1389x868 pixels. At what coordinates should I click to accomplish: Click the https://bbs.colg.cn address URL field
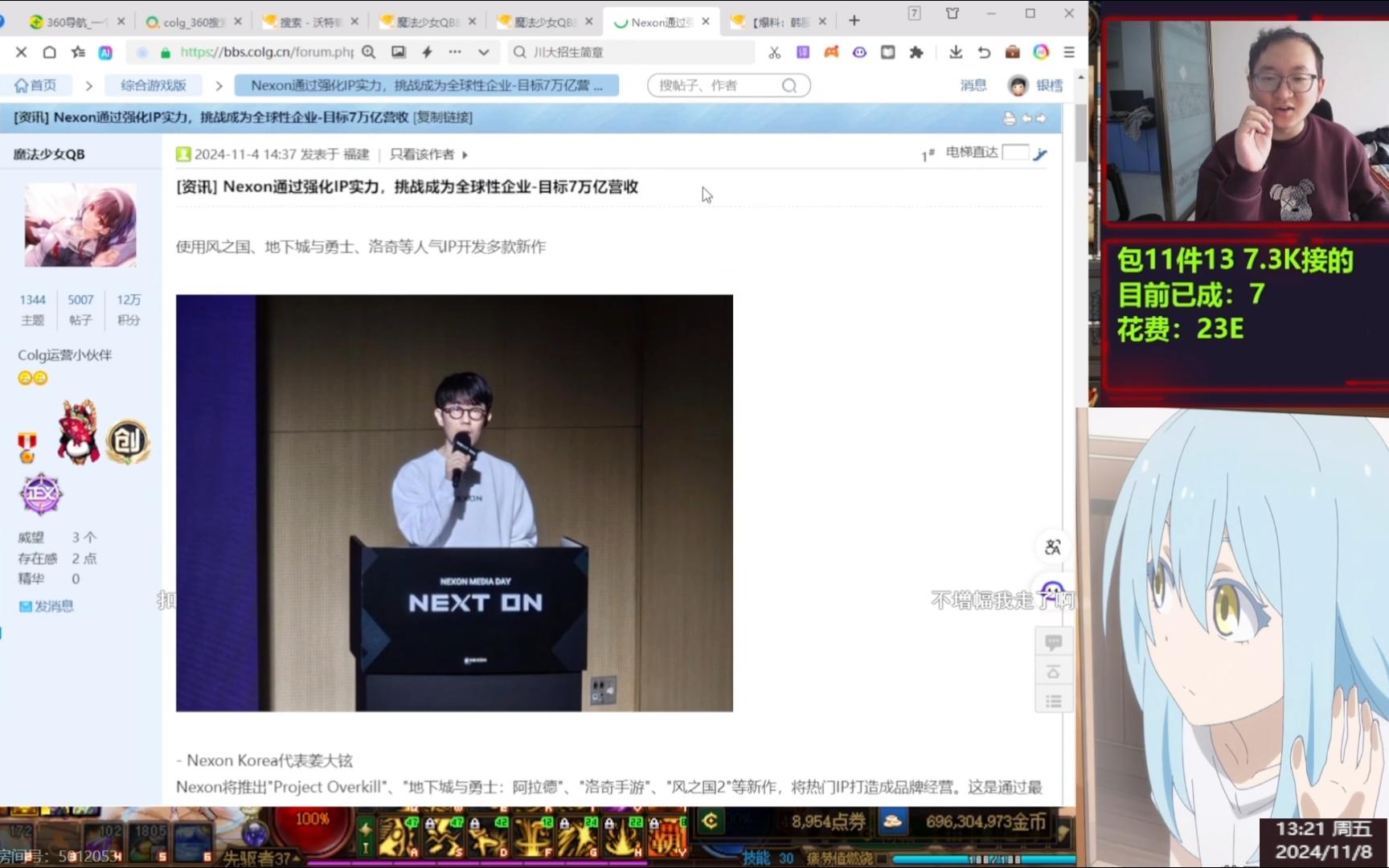click(266, 52)
